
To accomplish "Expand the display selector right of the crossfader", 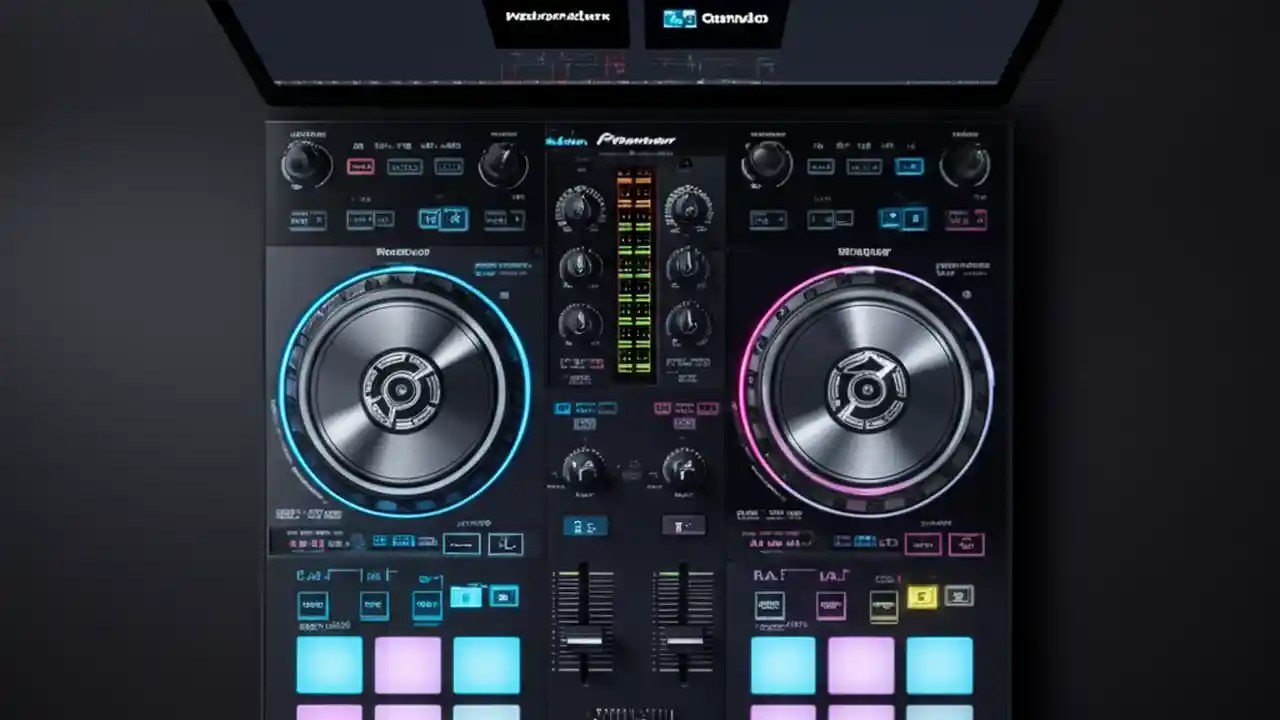I will pos(684,525).
